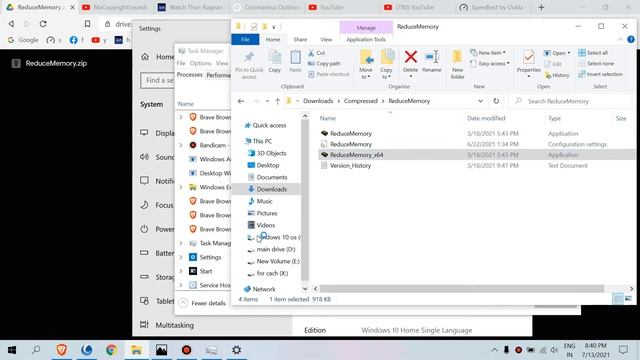Click Settings Find a setting box

click(x=158, y=80)
